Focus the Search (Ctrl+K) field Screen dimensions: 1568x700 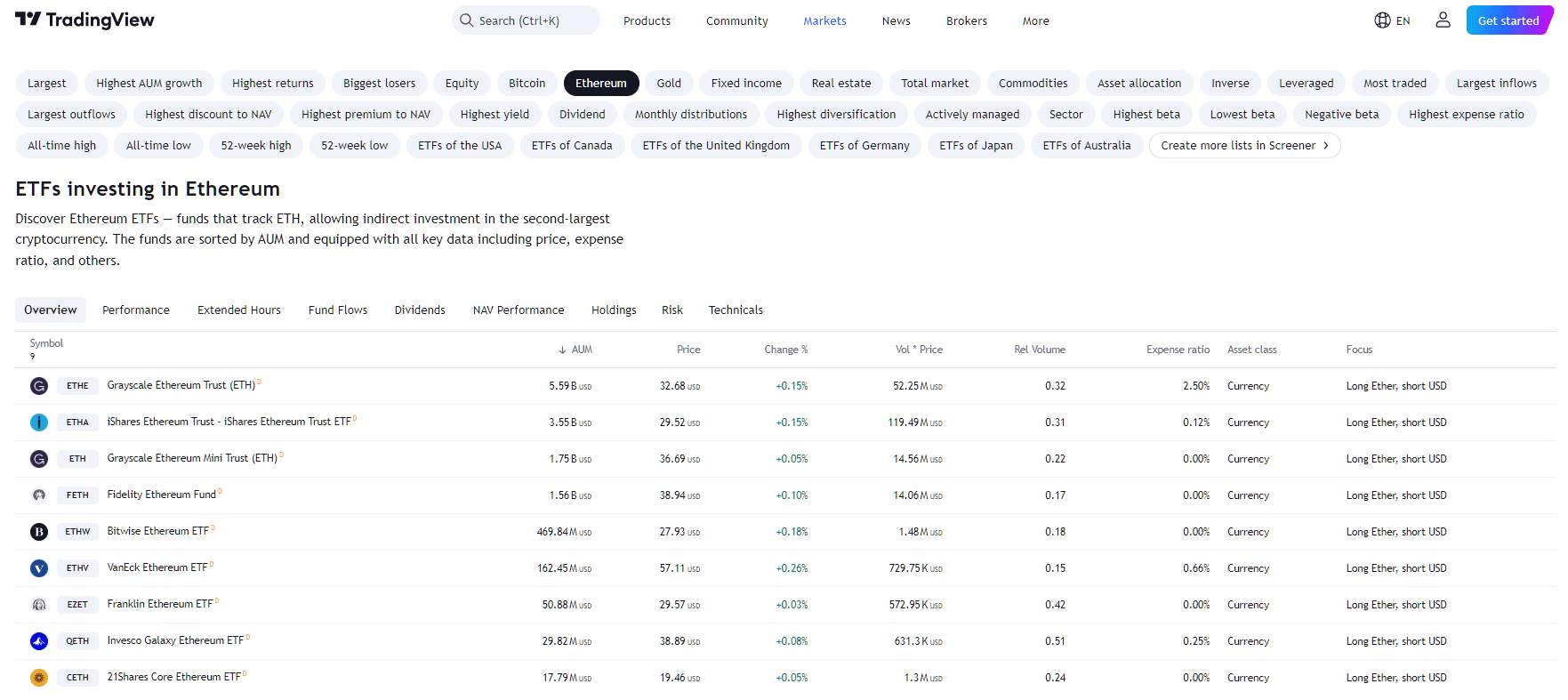(x=526, y=20)
